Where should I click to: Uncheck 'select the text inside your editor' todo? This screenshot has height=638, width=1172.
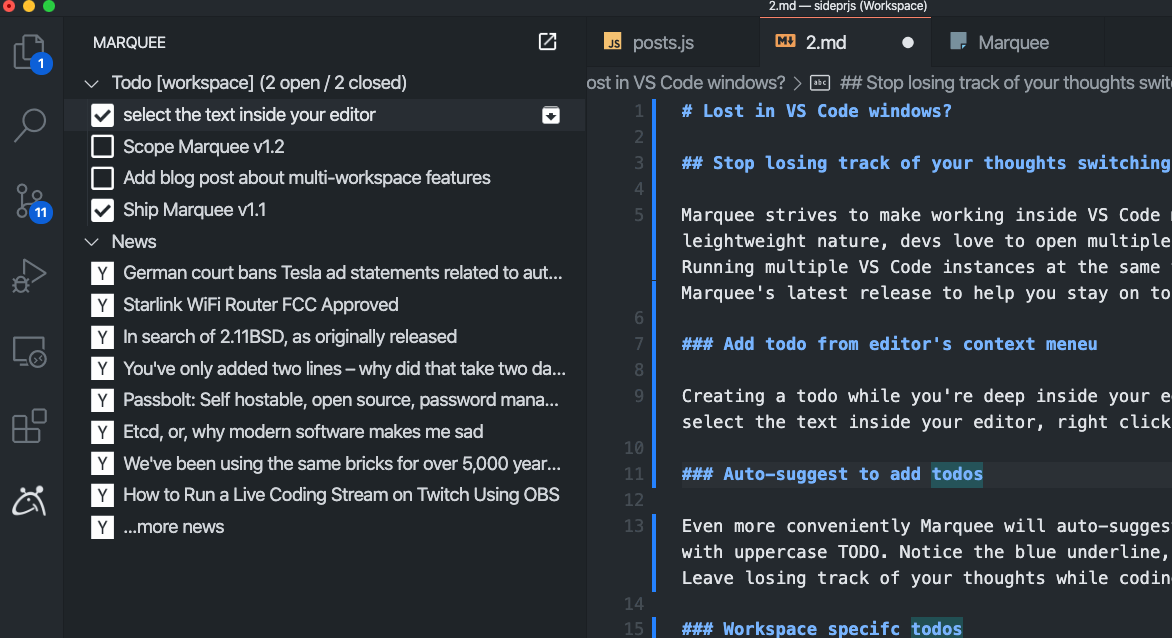click(102, 115)
